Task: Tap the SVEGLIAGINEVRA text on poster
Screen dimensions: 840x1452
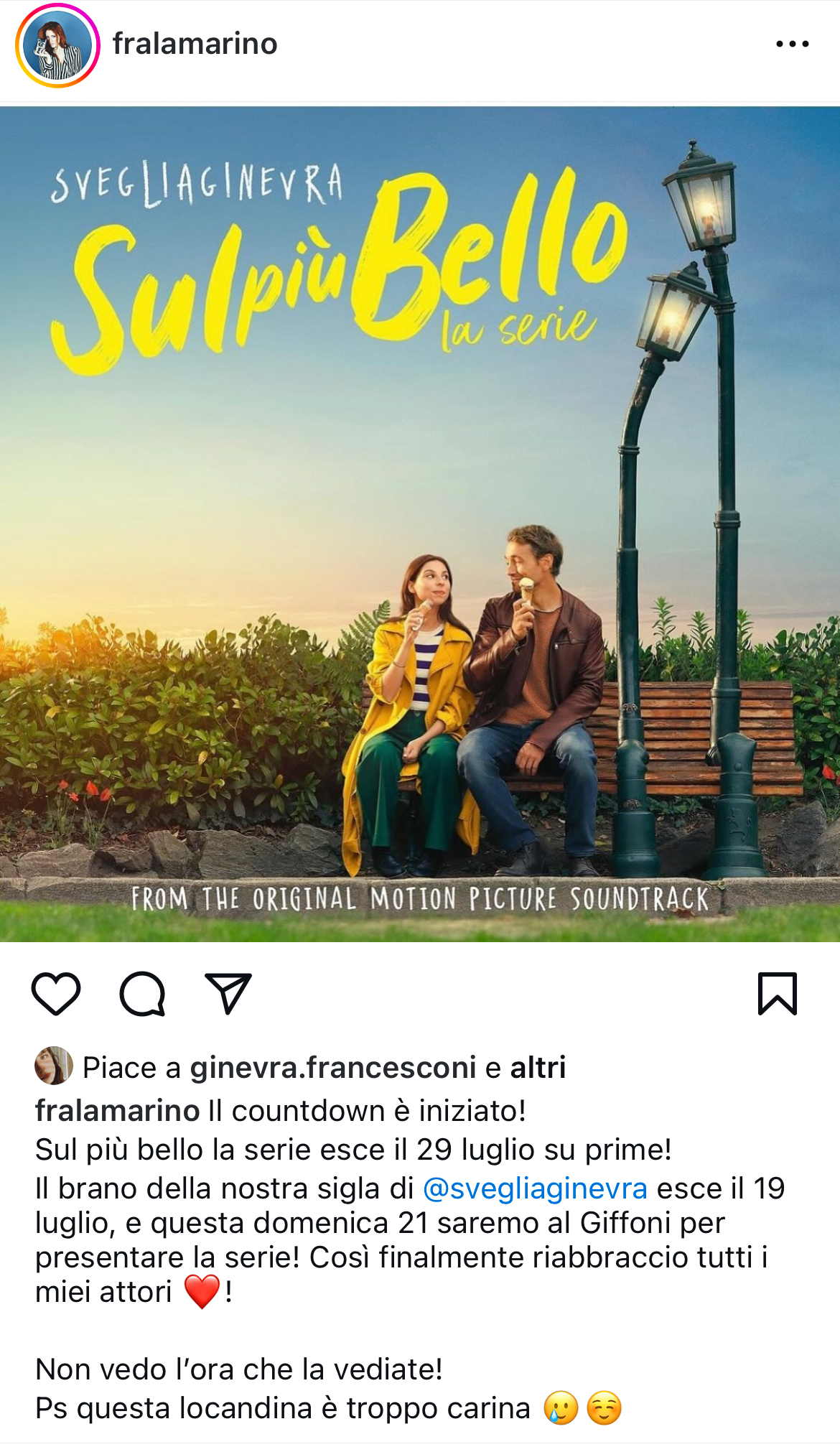Action: 196,184
